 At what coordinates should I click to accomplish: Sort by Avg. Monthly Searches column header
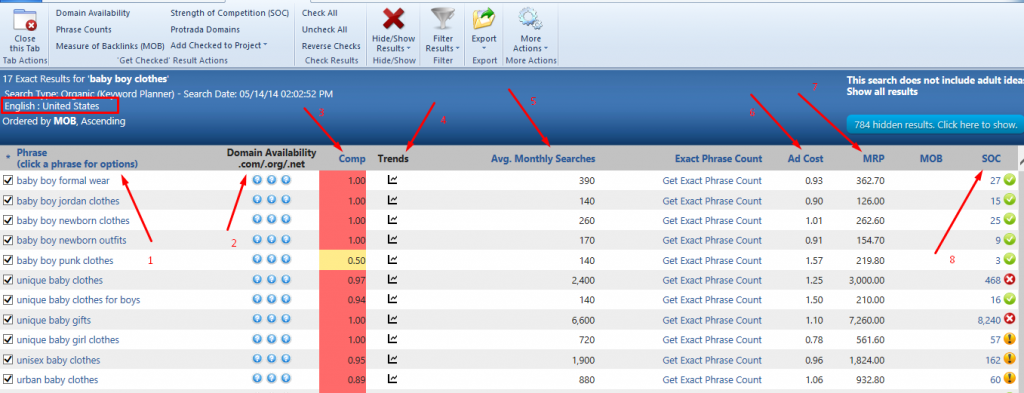[x=543, y=159]
